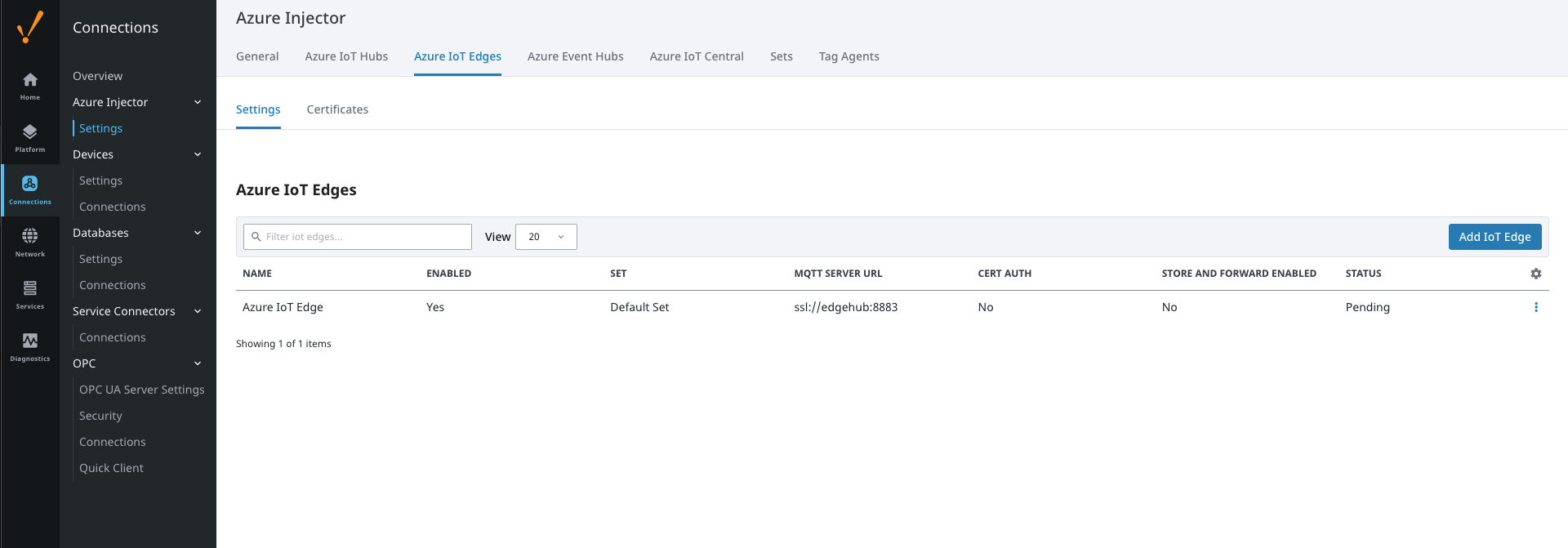Go to Home in sidebar
The height and width of the screenshot is (548, 1568).
click(x=30, y=85)
